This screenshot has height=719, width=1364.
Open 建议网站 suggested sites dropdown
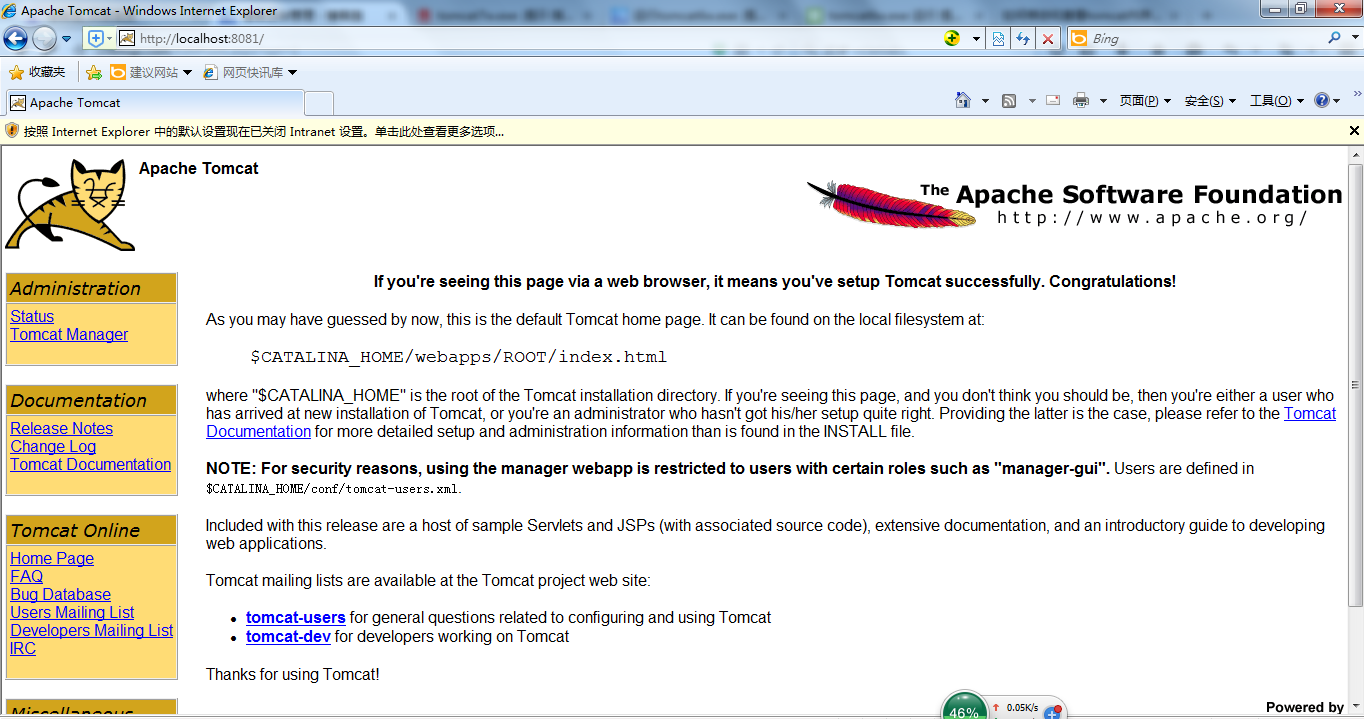150,72
